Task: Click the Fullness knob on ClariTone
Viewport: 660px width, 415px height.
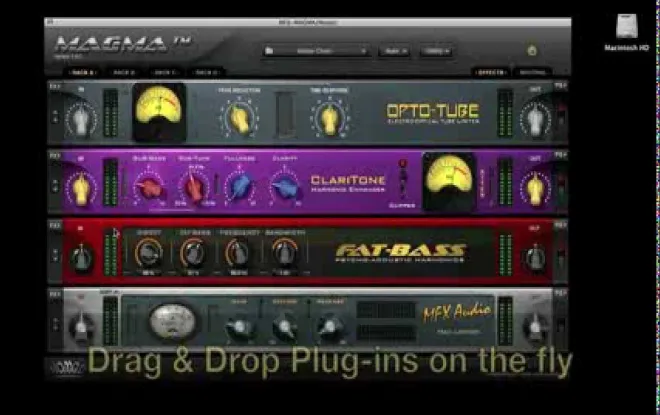Action: pos(240,188)
